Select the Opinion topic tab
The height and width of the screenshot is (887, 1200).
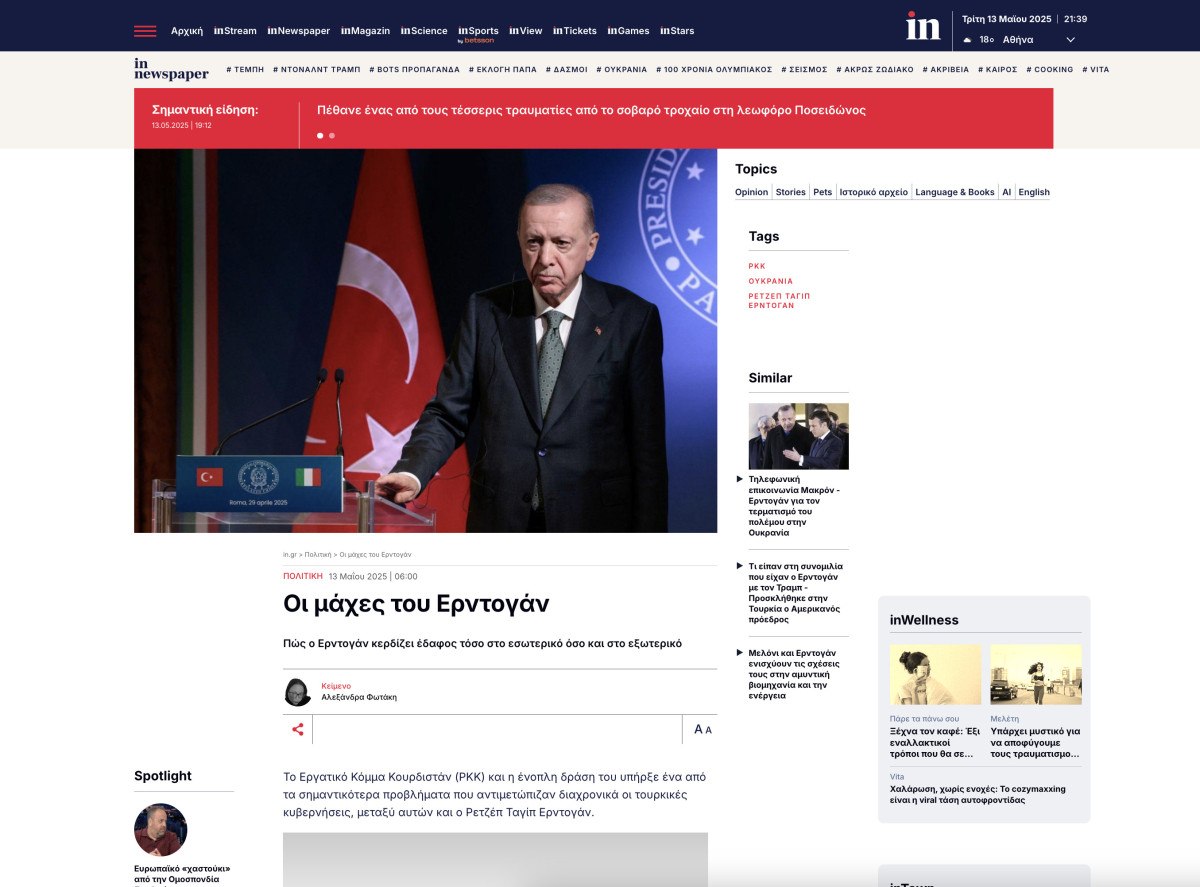tap(751, 192)
